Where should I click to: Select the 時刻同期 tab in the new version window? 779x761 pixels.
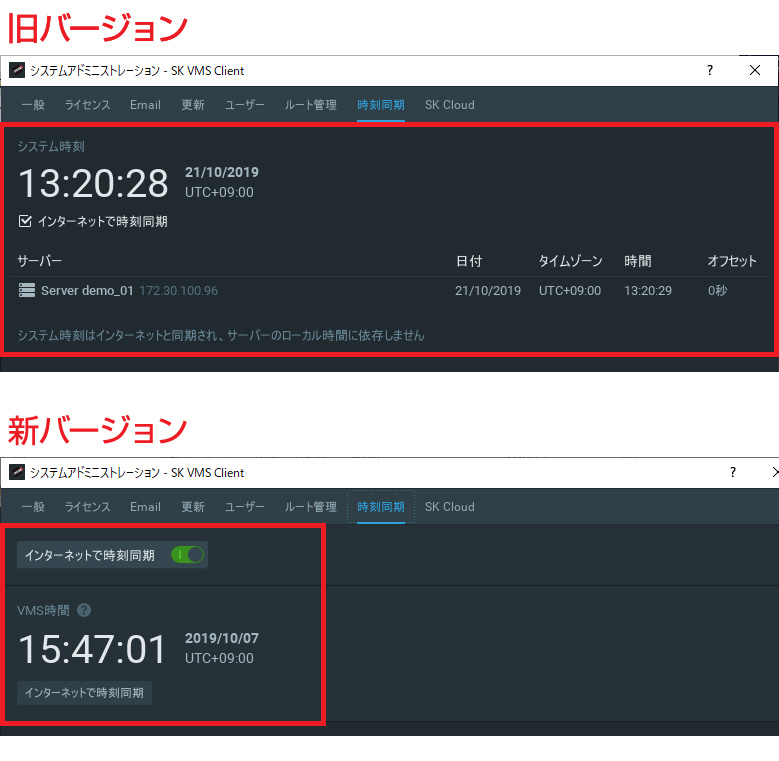tap(381, 507)
